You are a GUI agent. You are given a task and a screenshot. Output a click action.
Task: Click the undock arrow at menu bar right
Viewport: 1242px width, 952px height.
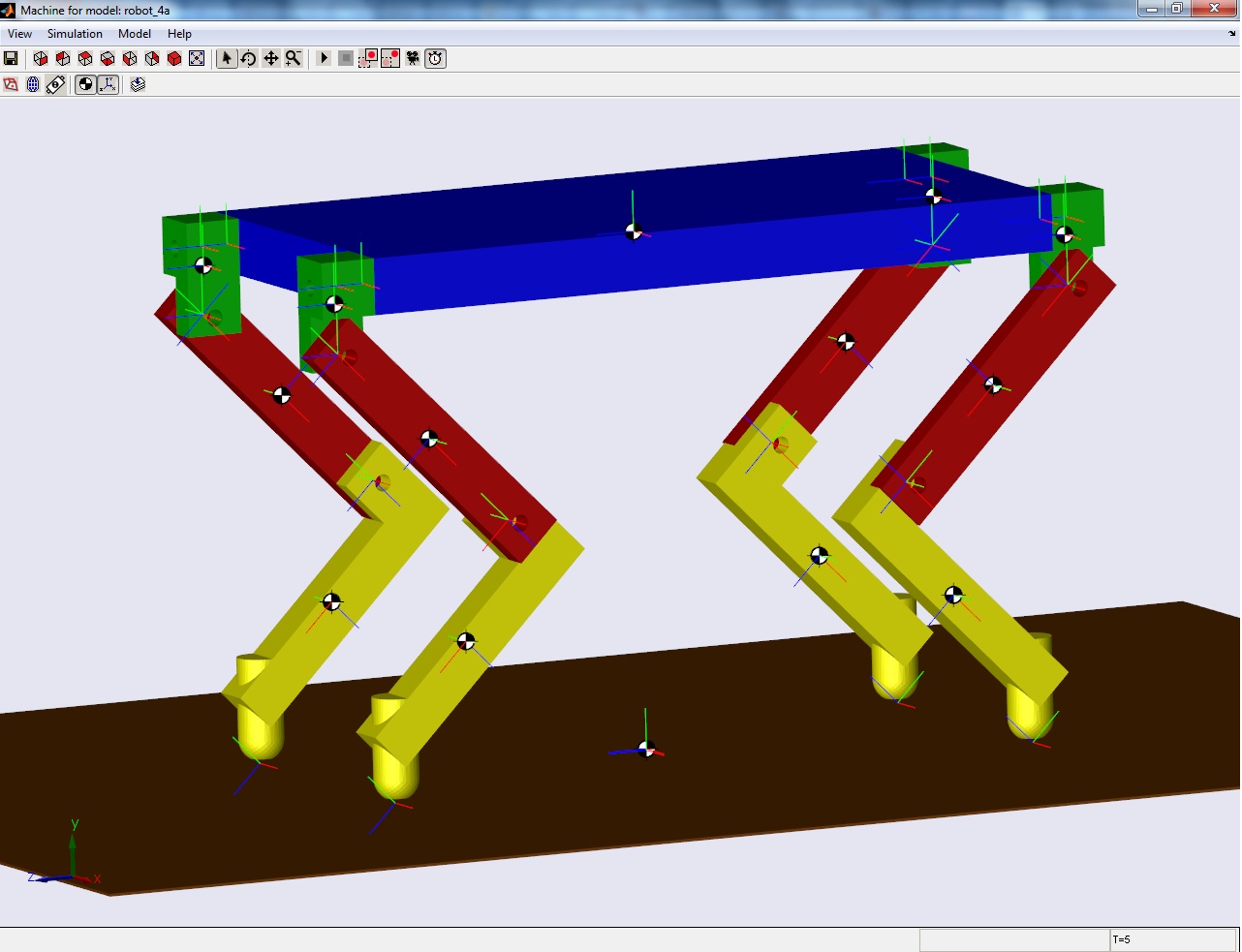click(1232, 33)
